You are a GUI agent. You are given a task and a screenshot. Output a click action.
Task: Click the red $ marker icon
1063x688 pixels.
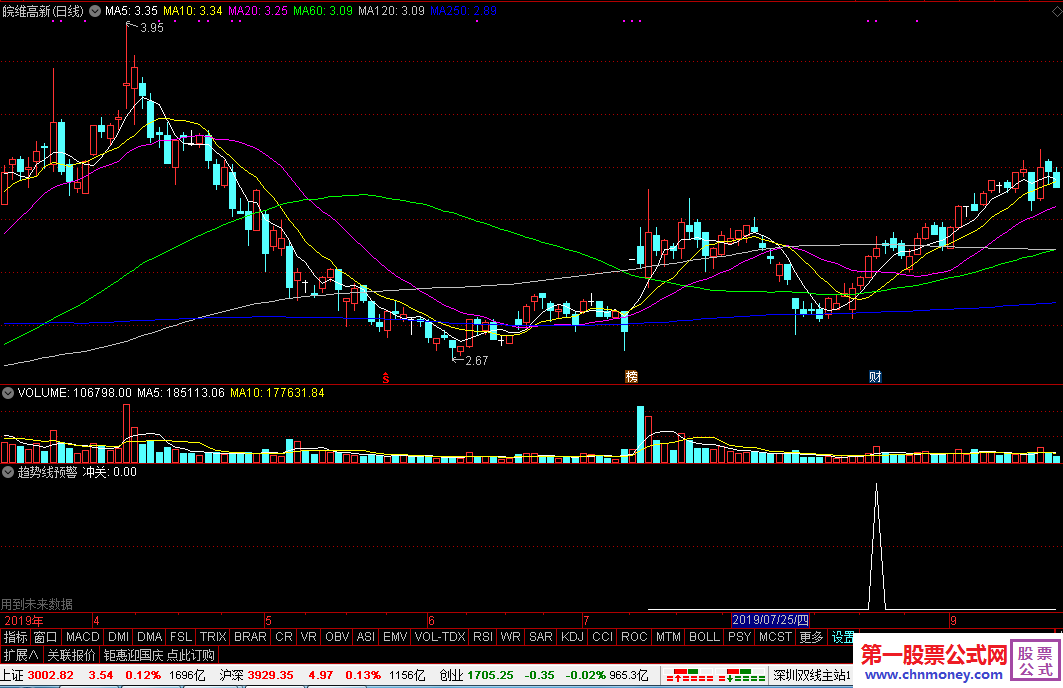click(386, 378)
